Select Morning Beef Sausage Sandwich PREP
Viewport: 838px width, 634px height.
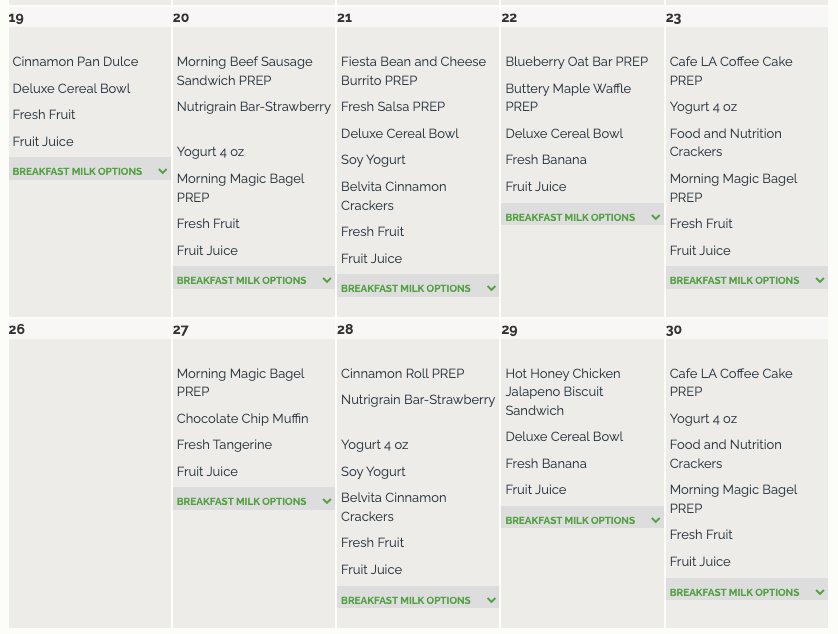pyautogui.click(x=244, y=71)
